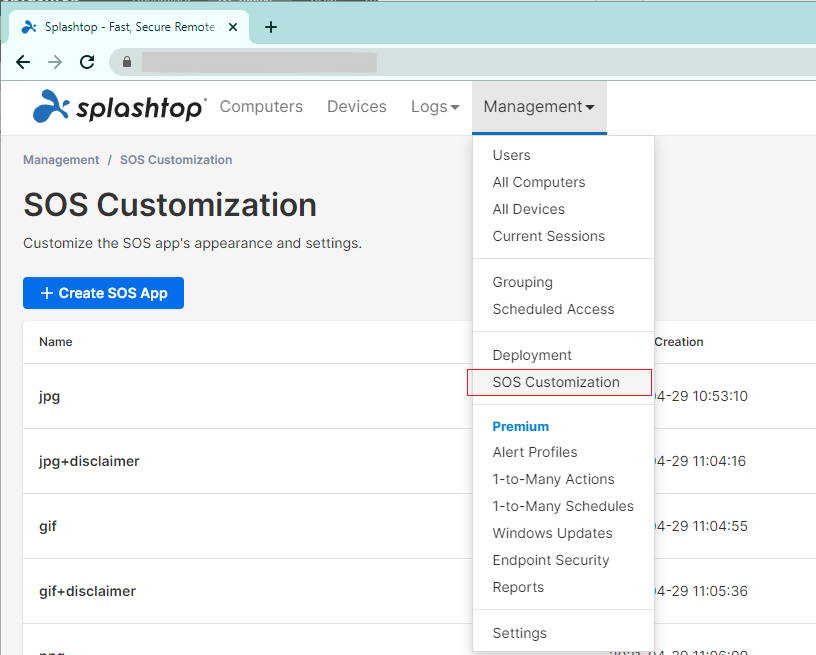Open 1-to-Many Actions menu entry
Image resolution: width=816 pixels, height=655 pixels.
tap(553, 479)
